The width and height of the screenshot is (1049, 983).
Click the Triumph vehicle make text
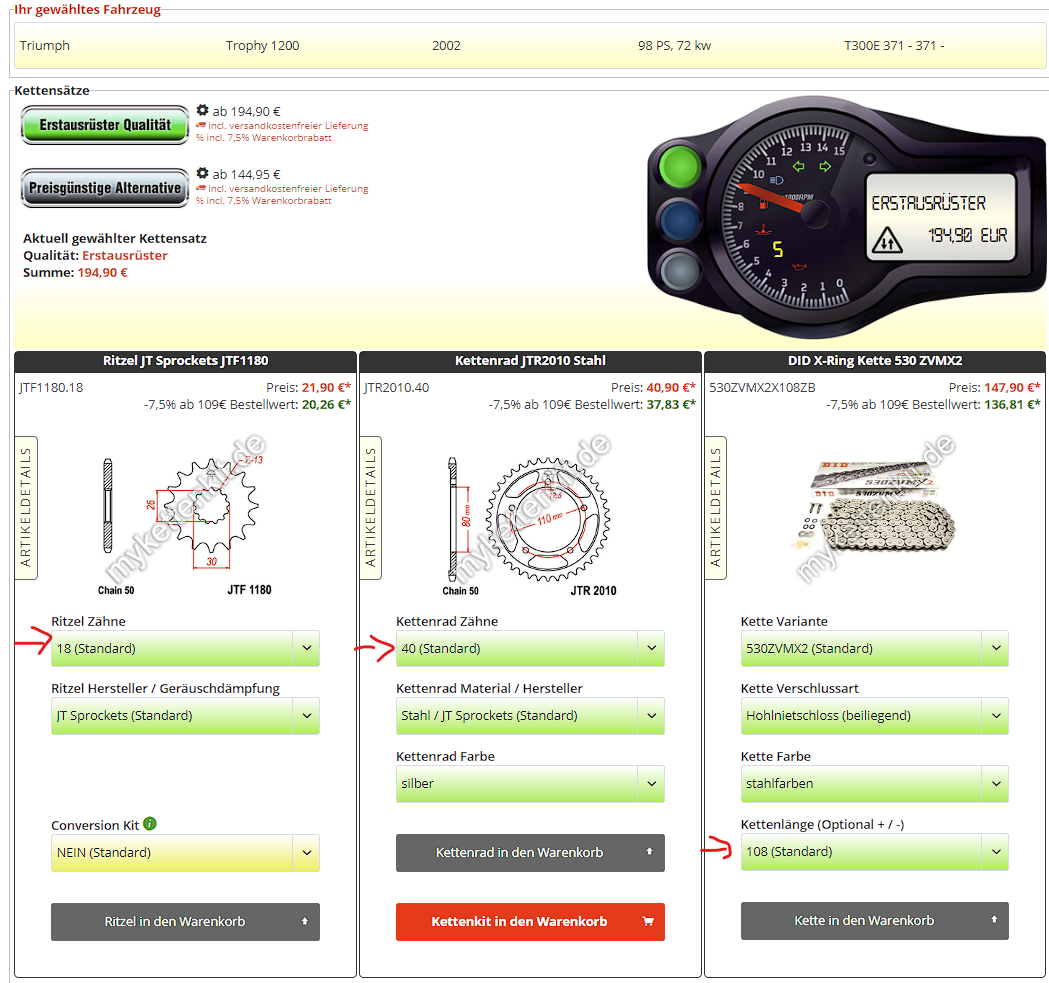click(45, 46)
